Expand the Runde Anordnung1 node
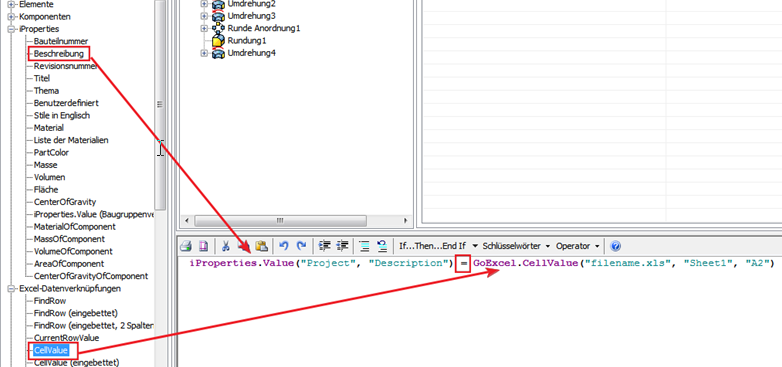The width and height of the screenshot is (782, 367). pos(204,28)
